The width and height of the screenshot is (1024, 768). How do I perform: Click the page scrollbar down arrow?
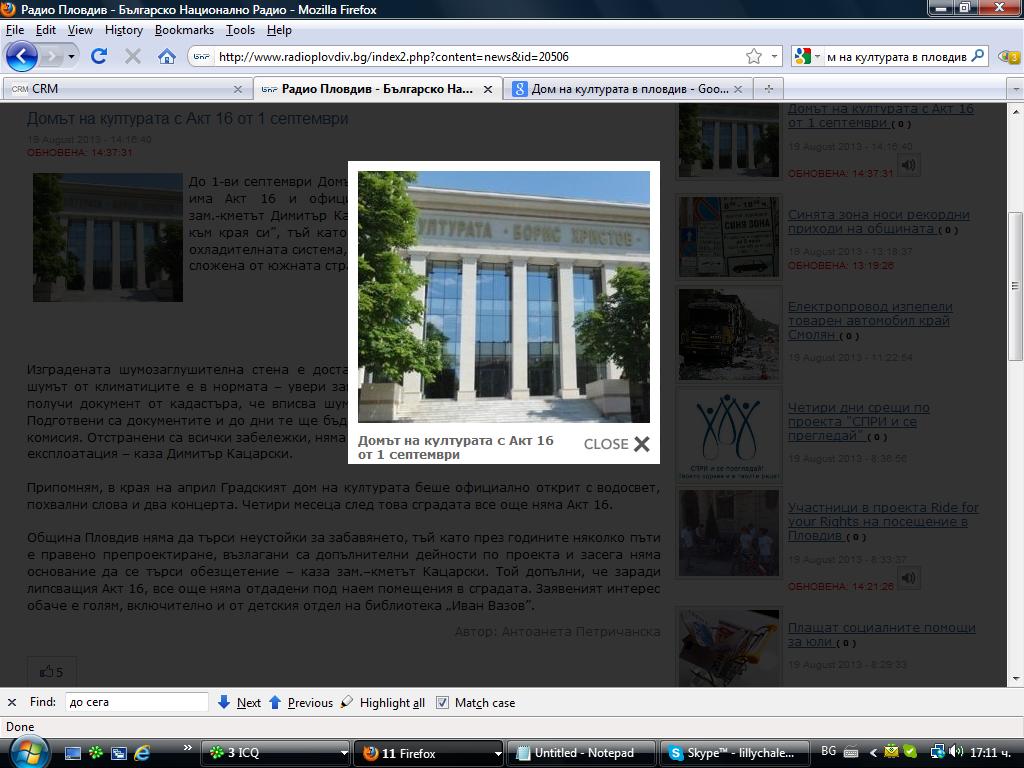[1016, 679]
